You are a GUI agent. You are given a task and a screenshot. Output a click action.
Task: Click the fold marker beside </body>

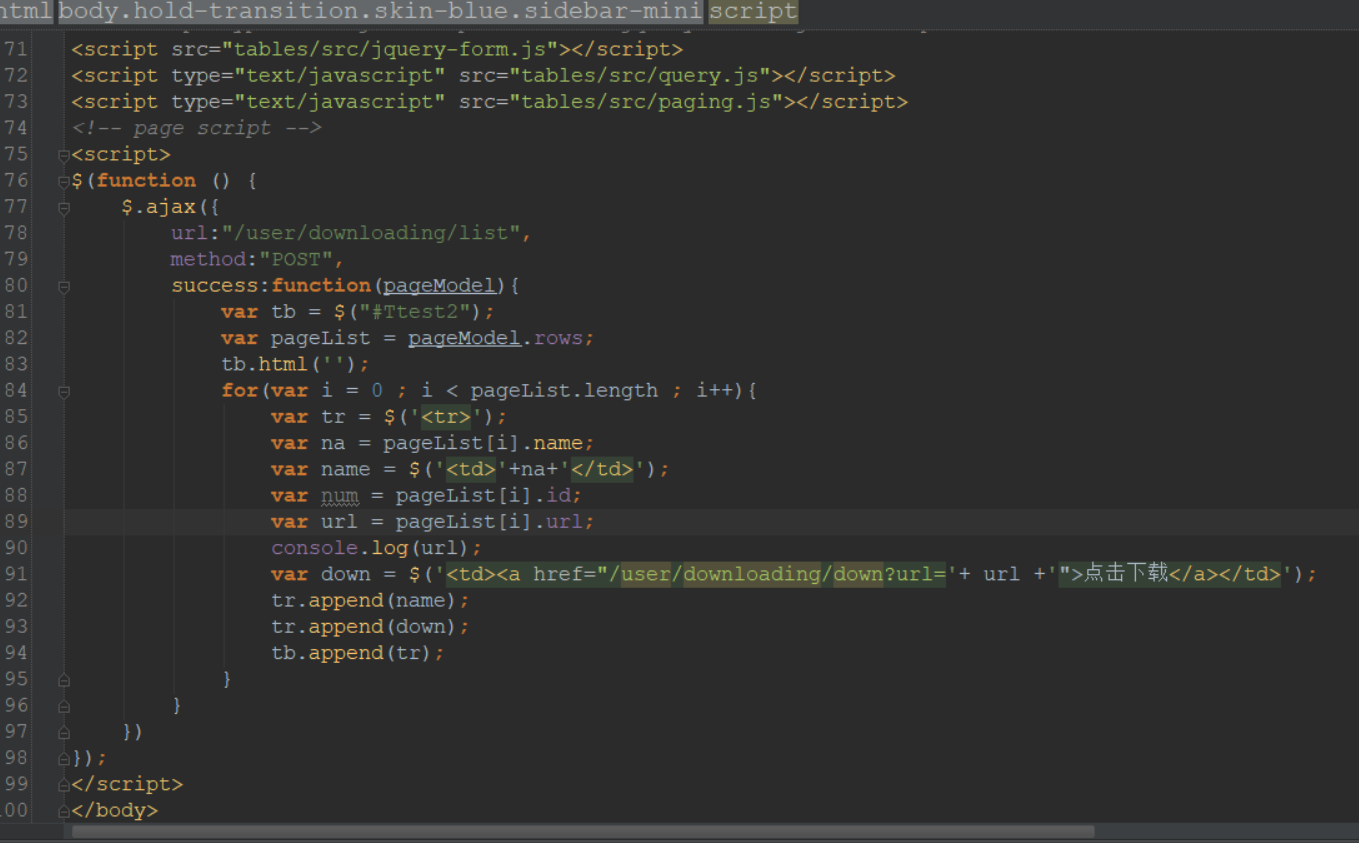tap(64, 810)
